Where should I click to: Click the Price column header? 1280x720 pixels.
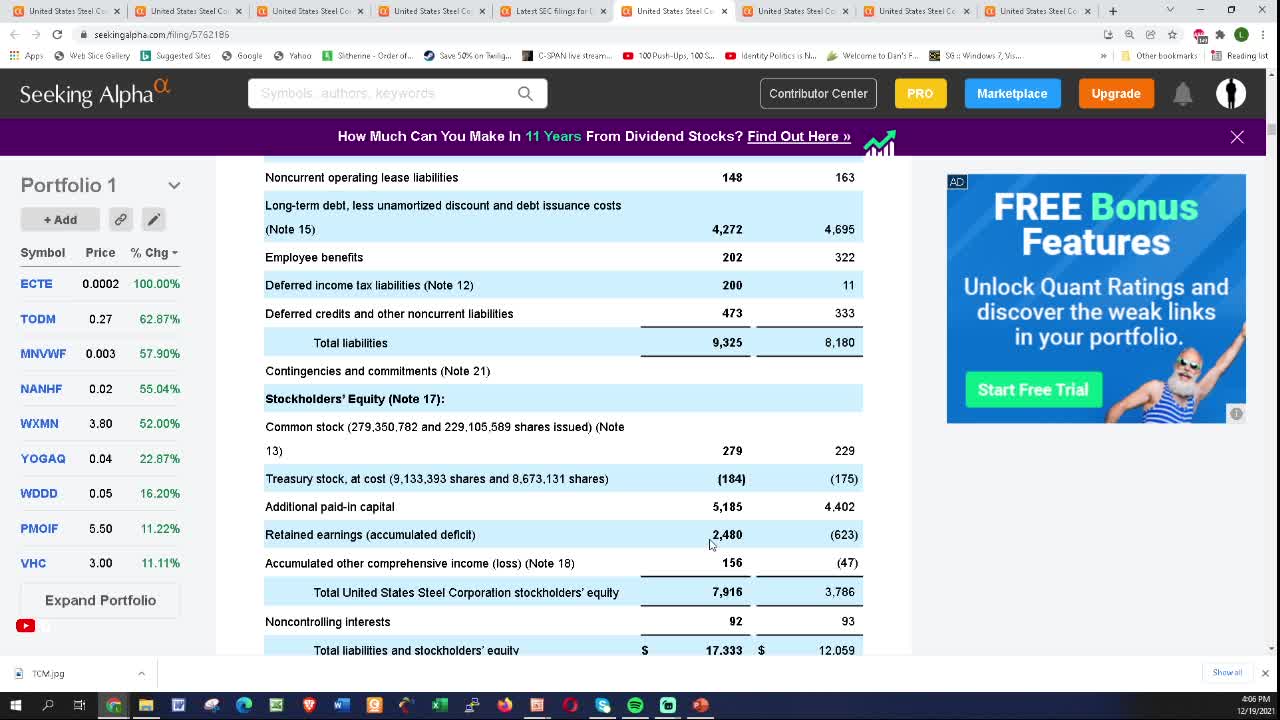100,252
